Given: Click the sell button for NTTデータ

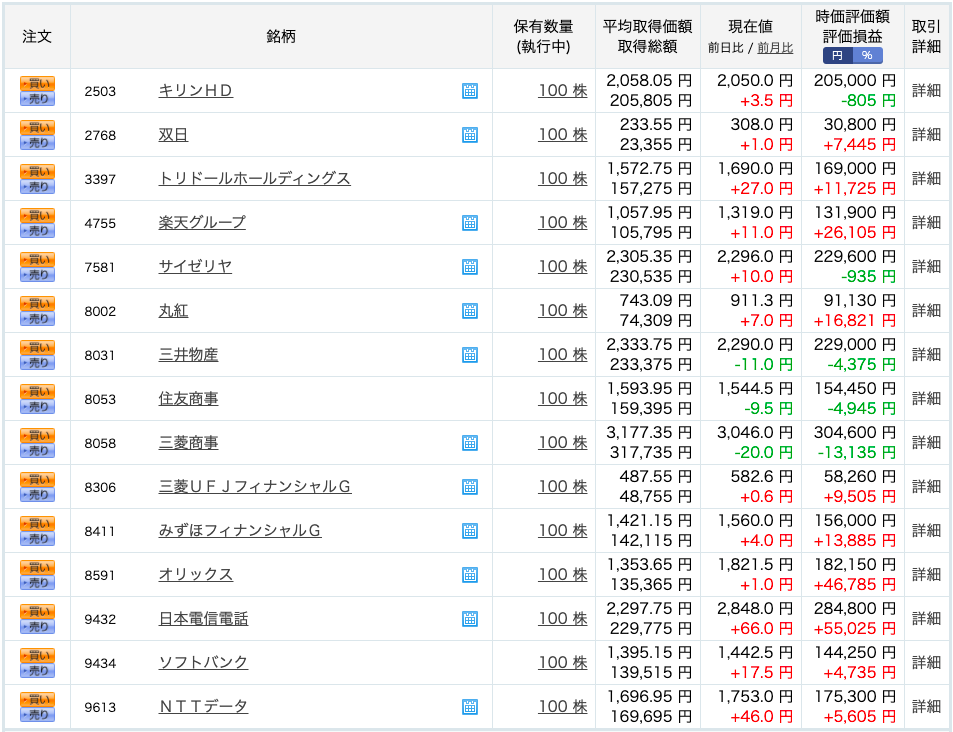Looking at the screenshot, I should 37,714.
